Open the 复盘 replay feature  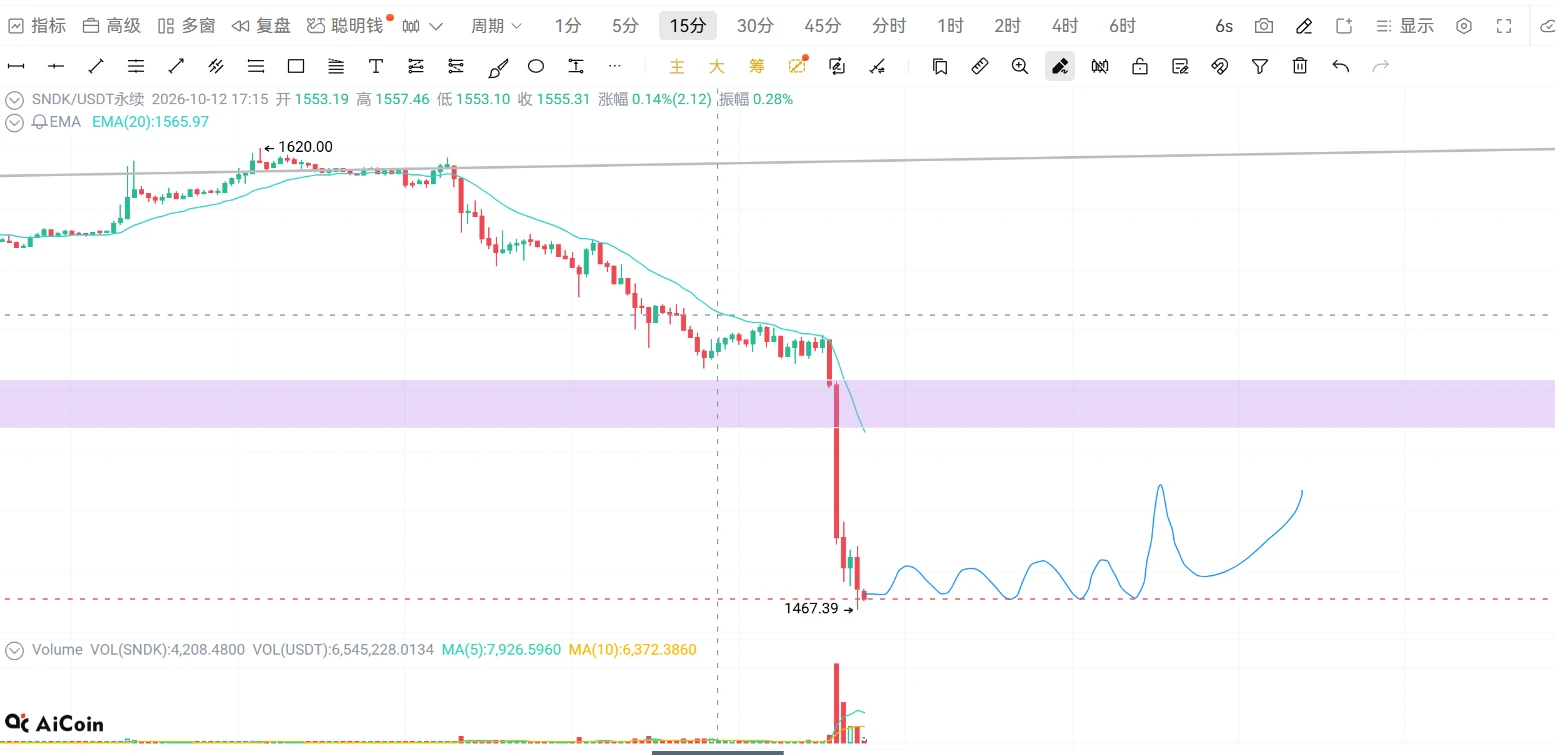261,26
